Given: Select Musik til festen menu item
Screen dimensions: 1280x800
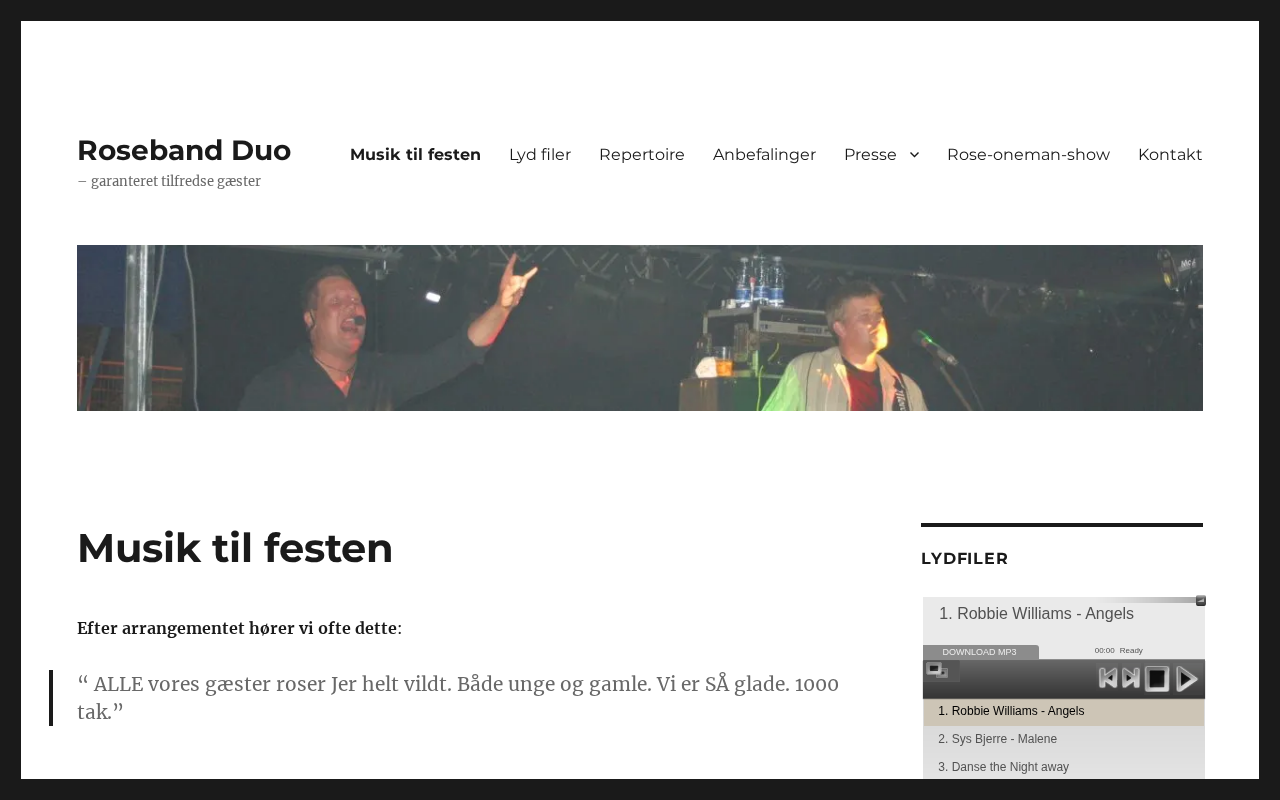Looking at the screenshot, I should (x=415, y=154).
